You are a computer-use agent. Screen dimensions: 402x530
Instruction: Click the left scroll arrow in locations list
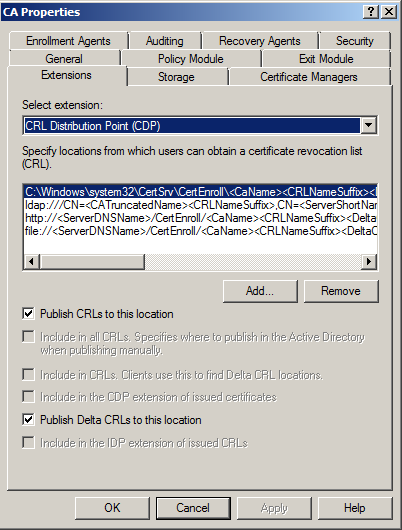pos(31,262)
